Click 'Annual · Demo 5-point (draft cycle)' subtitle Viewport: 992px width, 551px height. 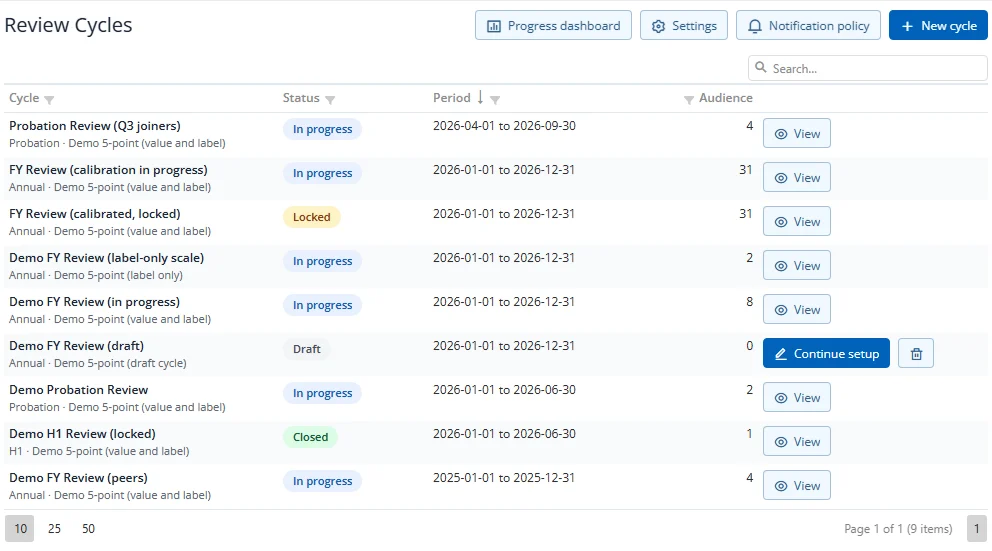pyautogui.click(x=97, y=363)
